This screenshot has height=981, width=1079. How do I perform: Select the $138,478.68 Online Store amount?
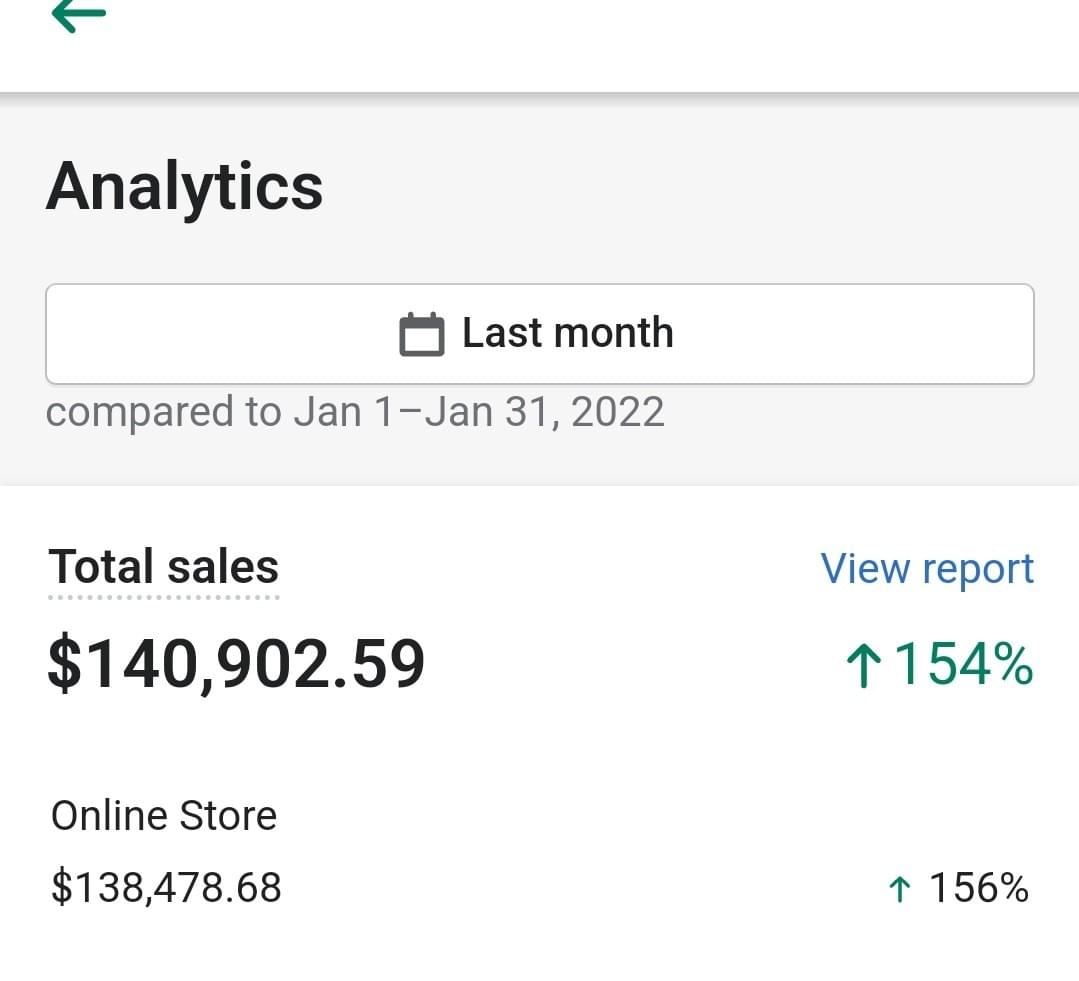(x=166, y=888)
